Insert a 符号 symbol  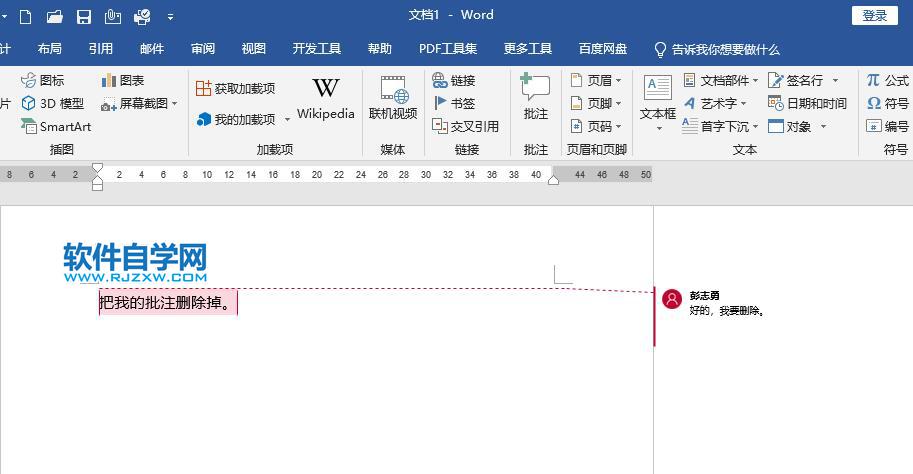[887, 104]
